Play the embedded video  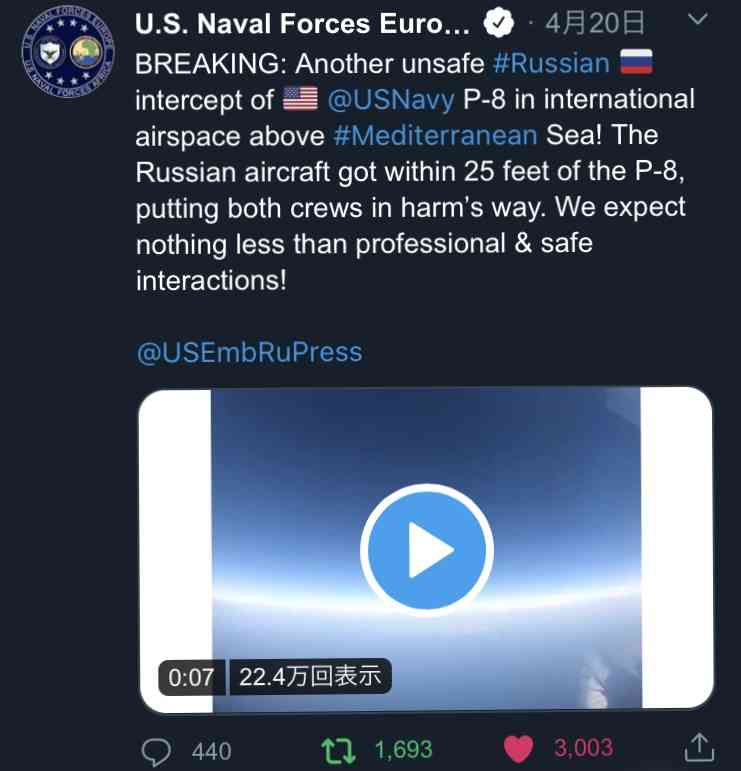pos(426,550)
